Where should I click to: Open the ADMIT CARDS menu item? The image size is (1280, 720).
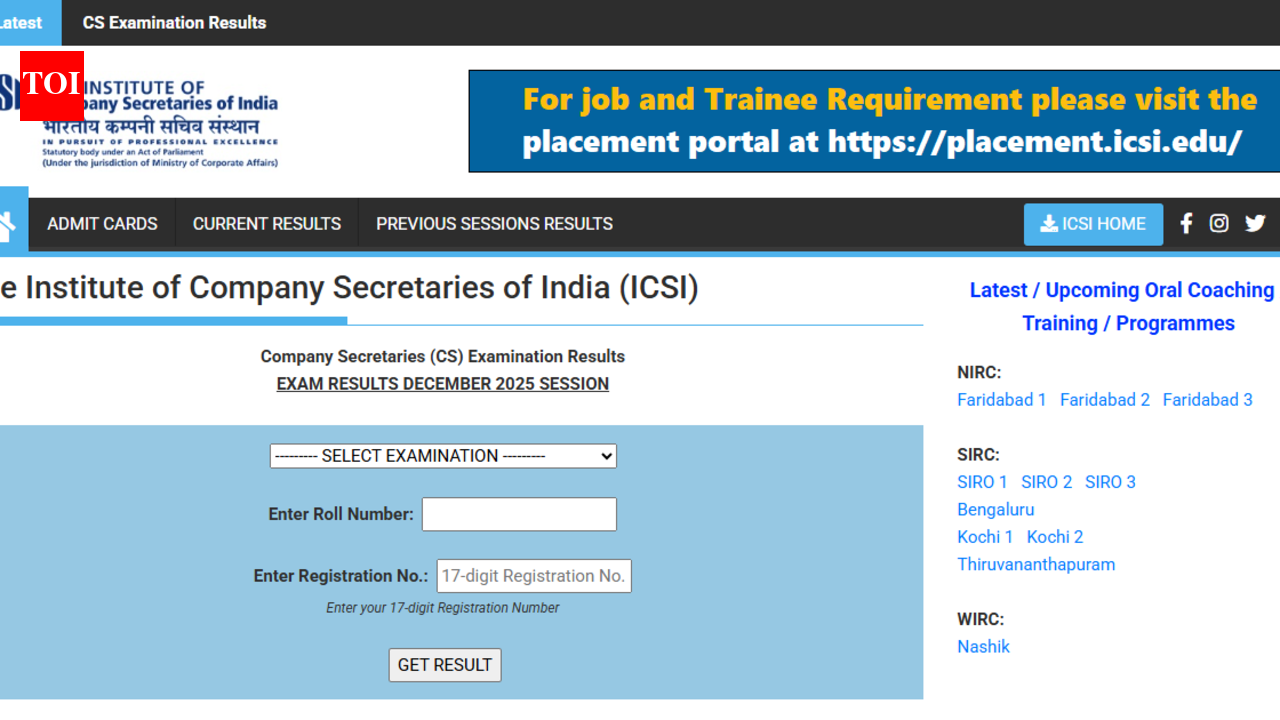pos(102,224)
